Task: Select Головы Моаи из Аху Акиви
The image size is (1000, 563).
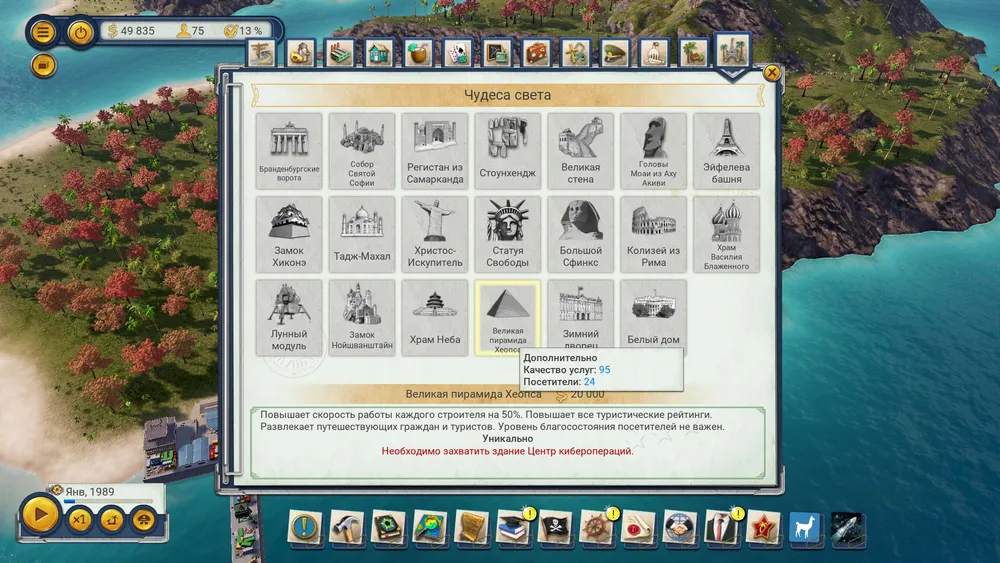Action: [x=653, y=151]
